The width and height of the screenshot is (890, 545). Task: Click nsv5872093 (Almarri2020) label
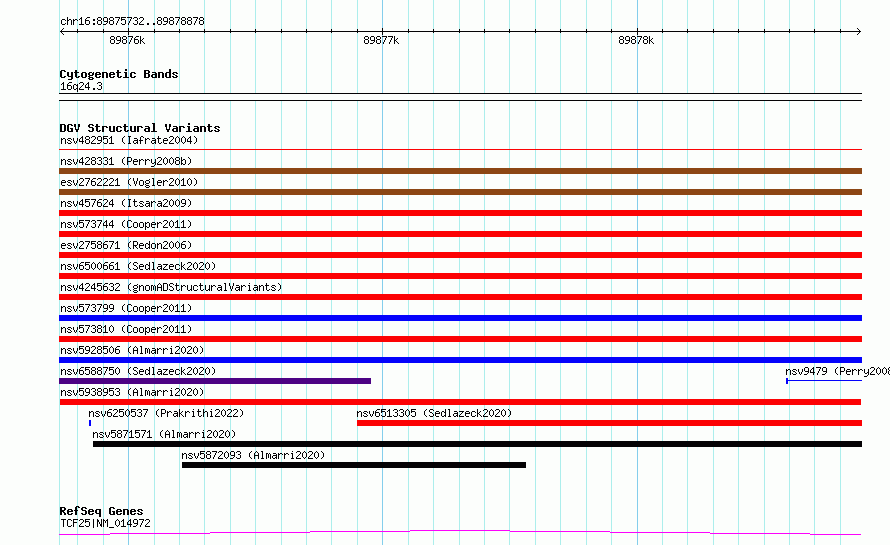(253, 455)
